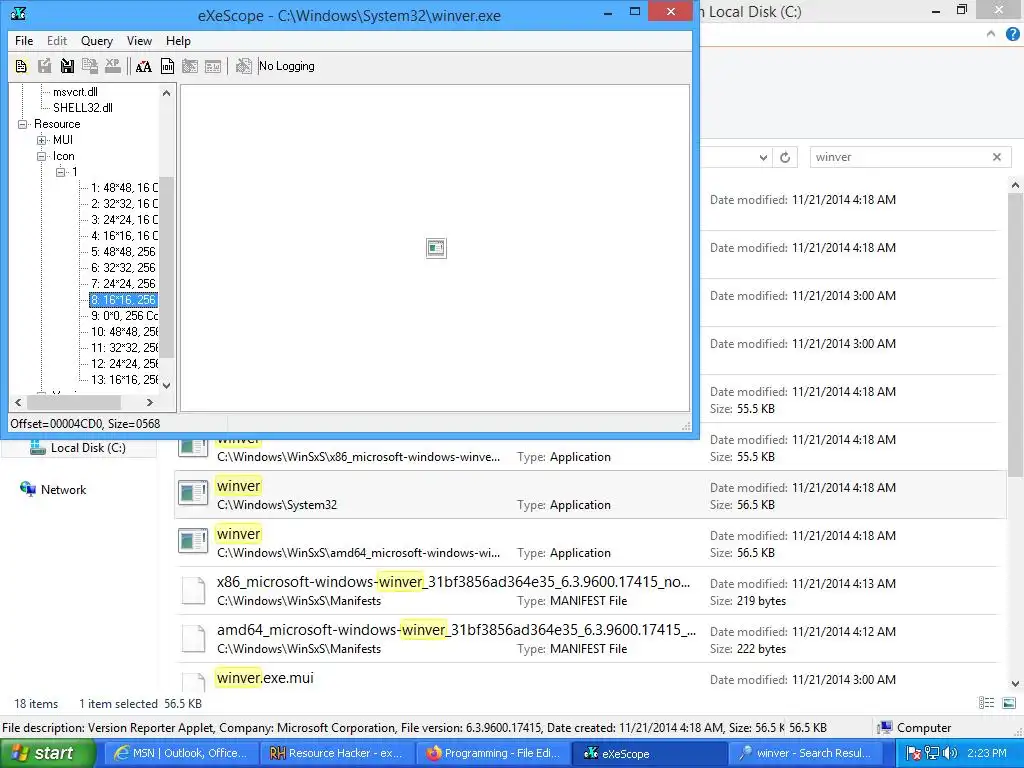Click the amd64 manifest file icon
Screen dimensions: 1024x768
point(193,637)
